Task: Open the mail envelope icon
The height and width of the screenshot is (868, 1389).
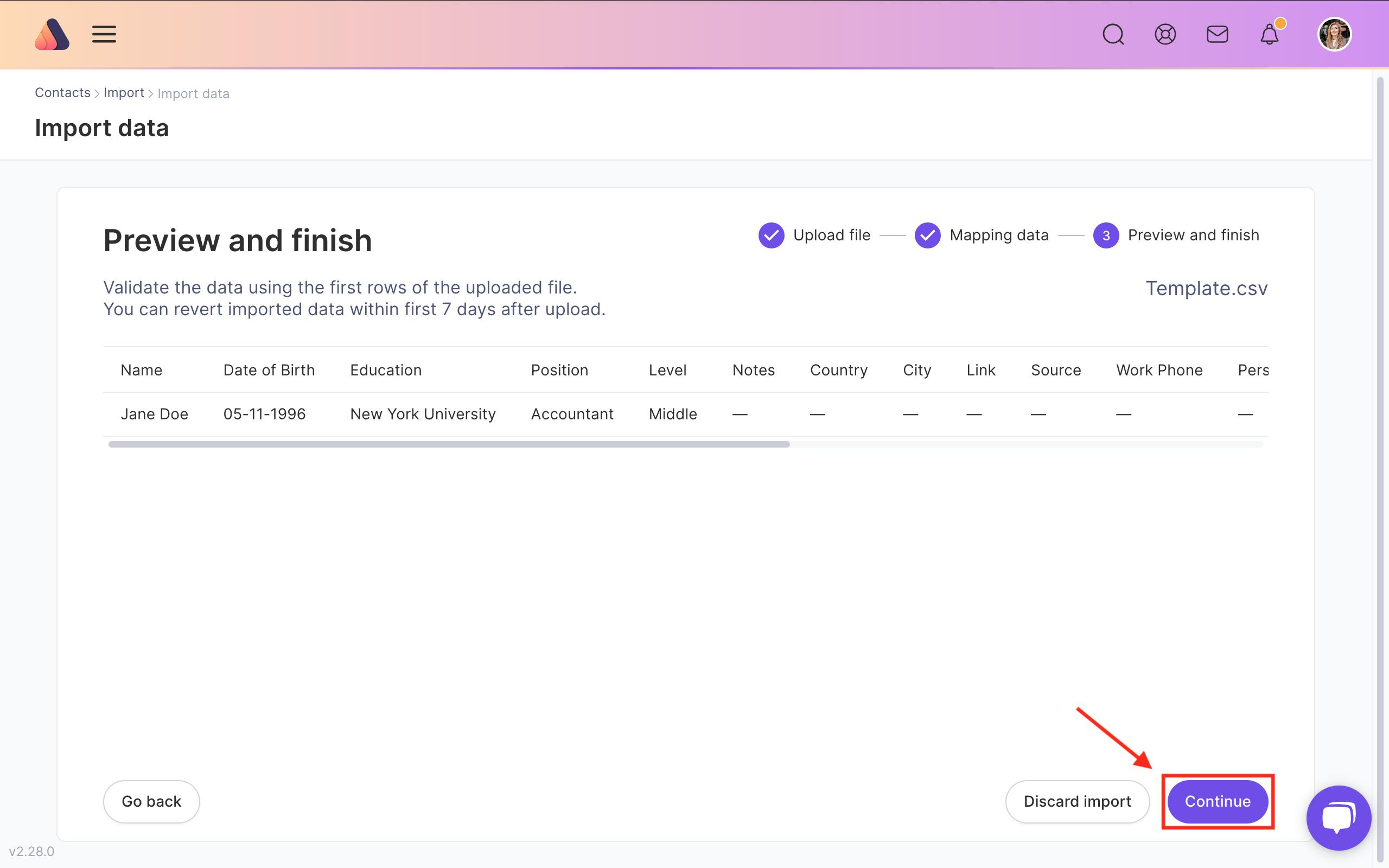Action: [x=1218, y=34]
